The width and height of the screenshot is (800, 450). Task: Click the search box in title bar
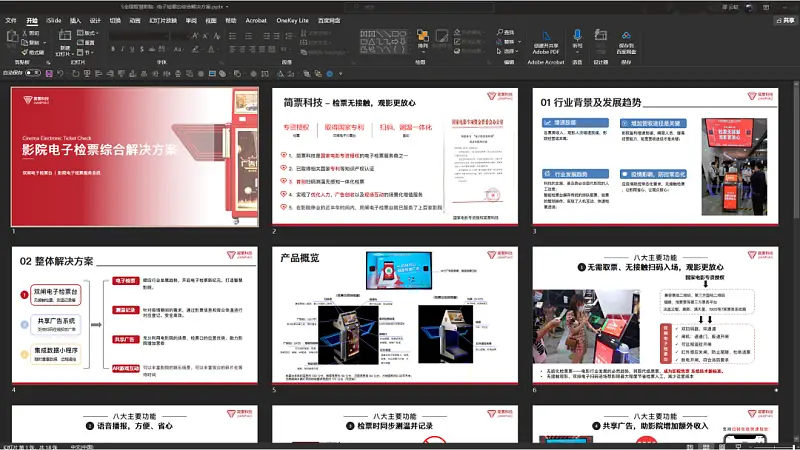click(419, 7)
